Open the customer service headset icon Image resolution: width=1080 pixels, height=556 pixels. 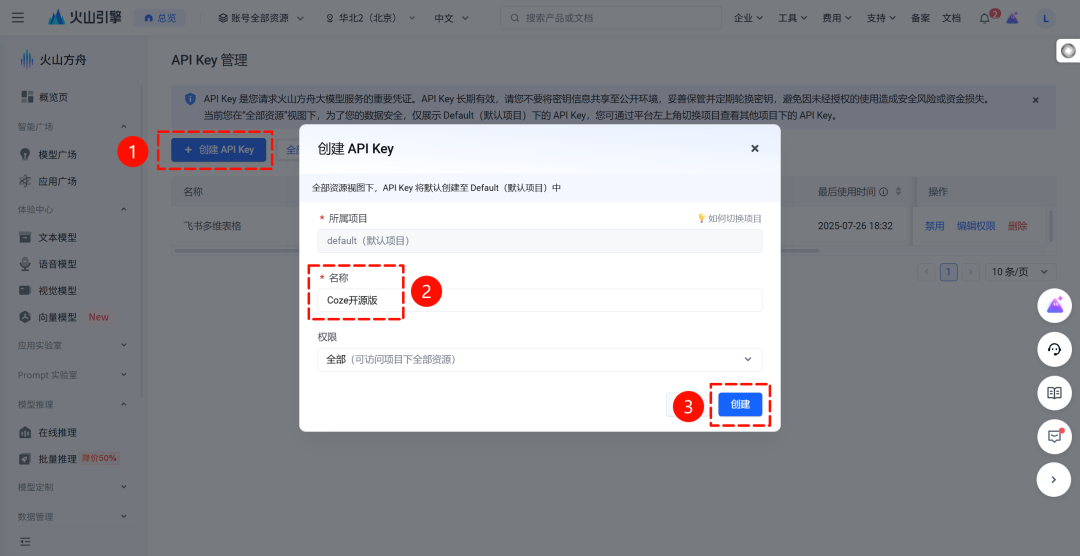[1055, 349]
